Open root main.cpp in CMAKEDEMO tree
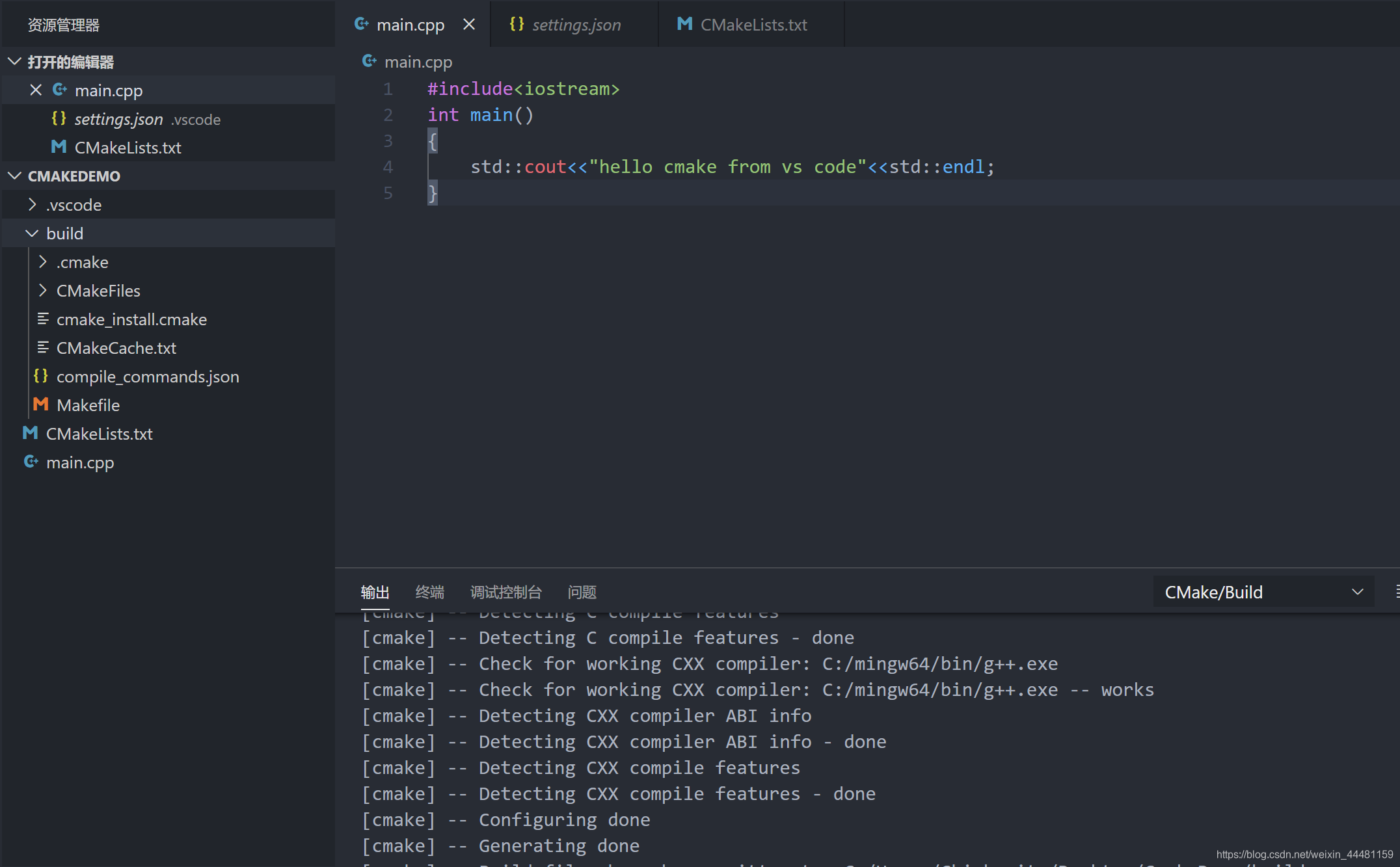The width and height of the screenshot is (1400, 867). 168,462
